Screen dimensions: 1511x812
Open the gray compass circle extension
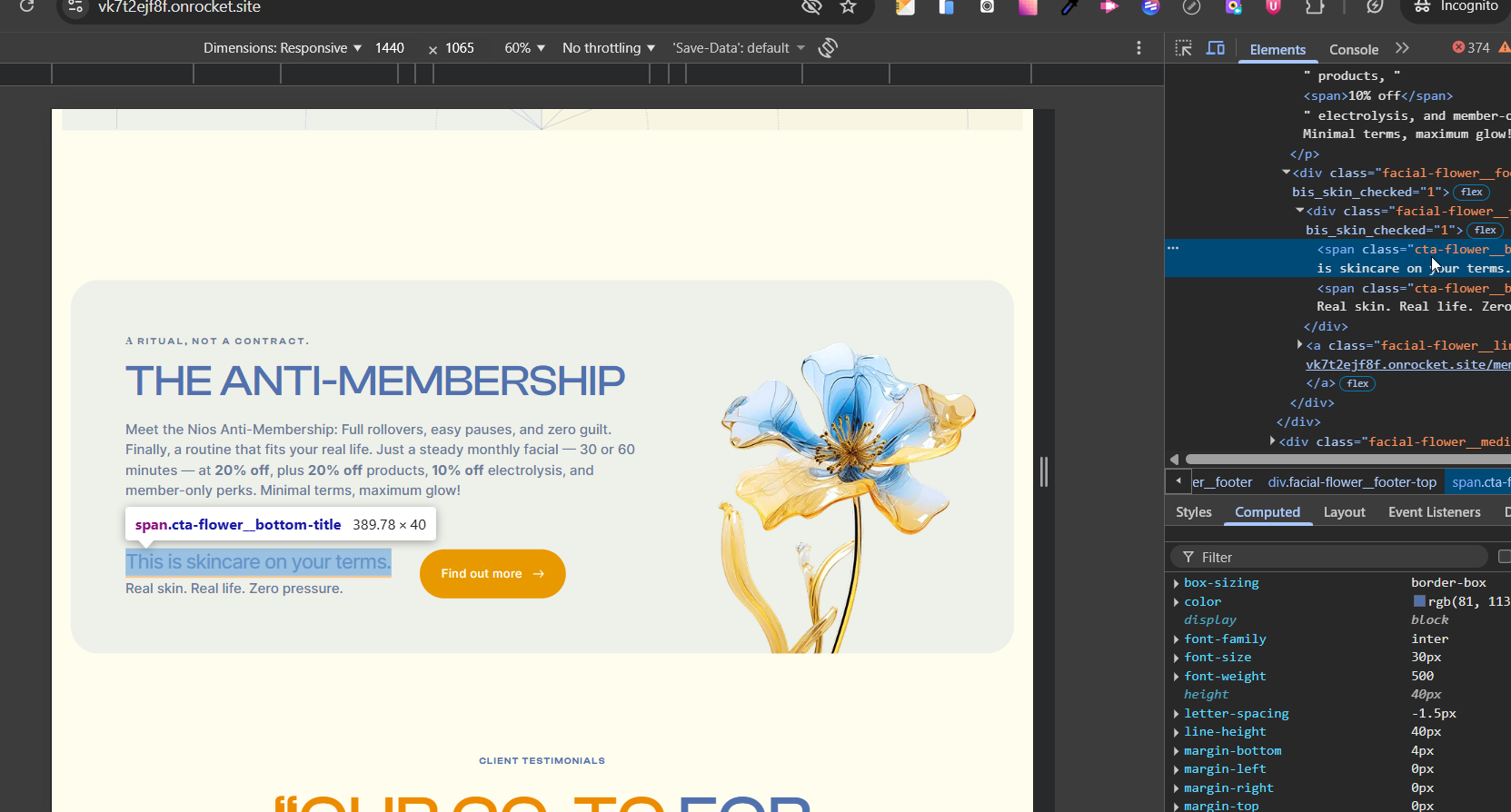[1191, 7]
